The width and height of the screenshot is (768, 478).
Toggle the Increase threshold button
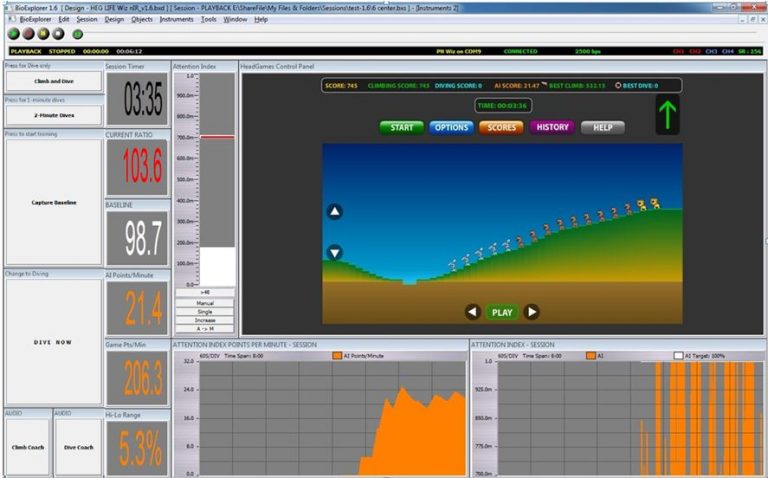point(205,320)
